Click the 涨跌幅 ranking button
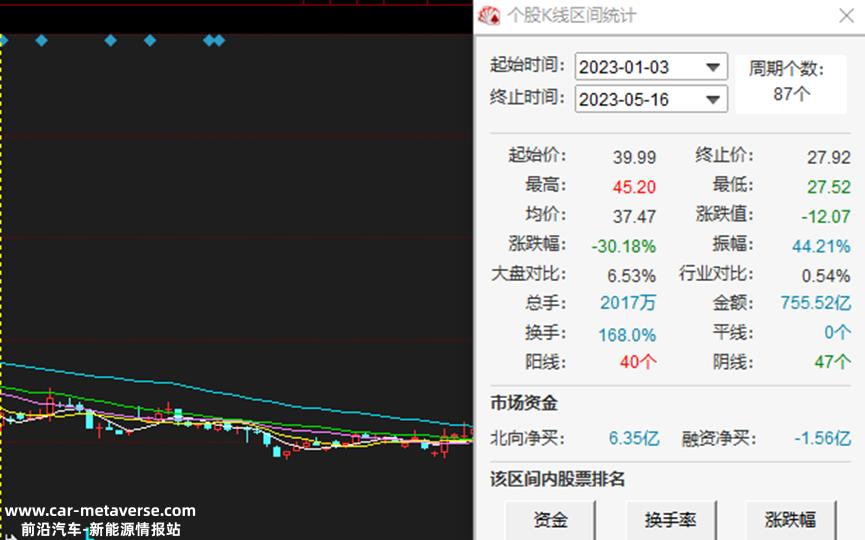 tap(791, 520)
